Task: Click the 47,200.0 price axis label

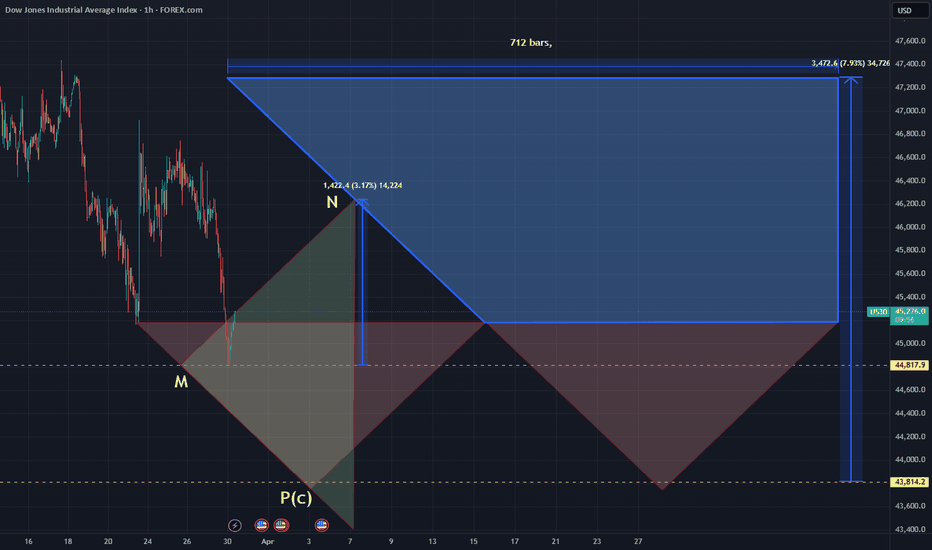Action: tap(910, 87)
